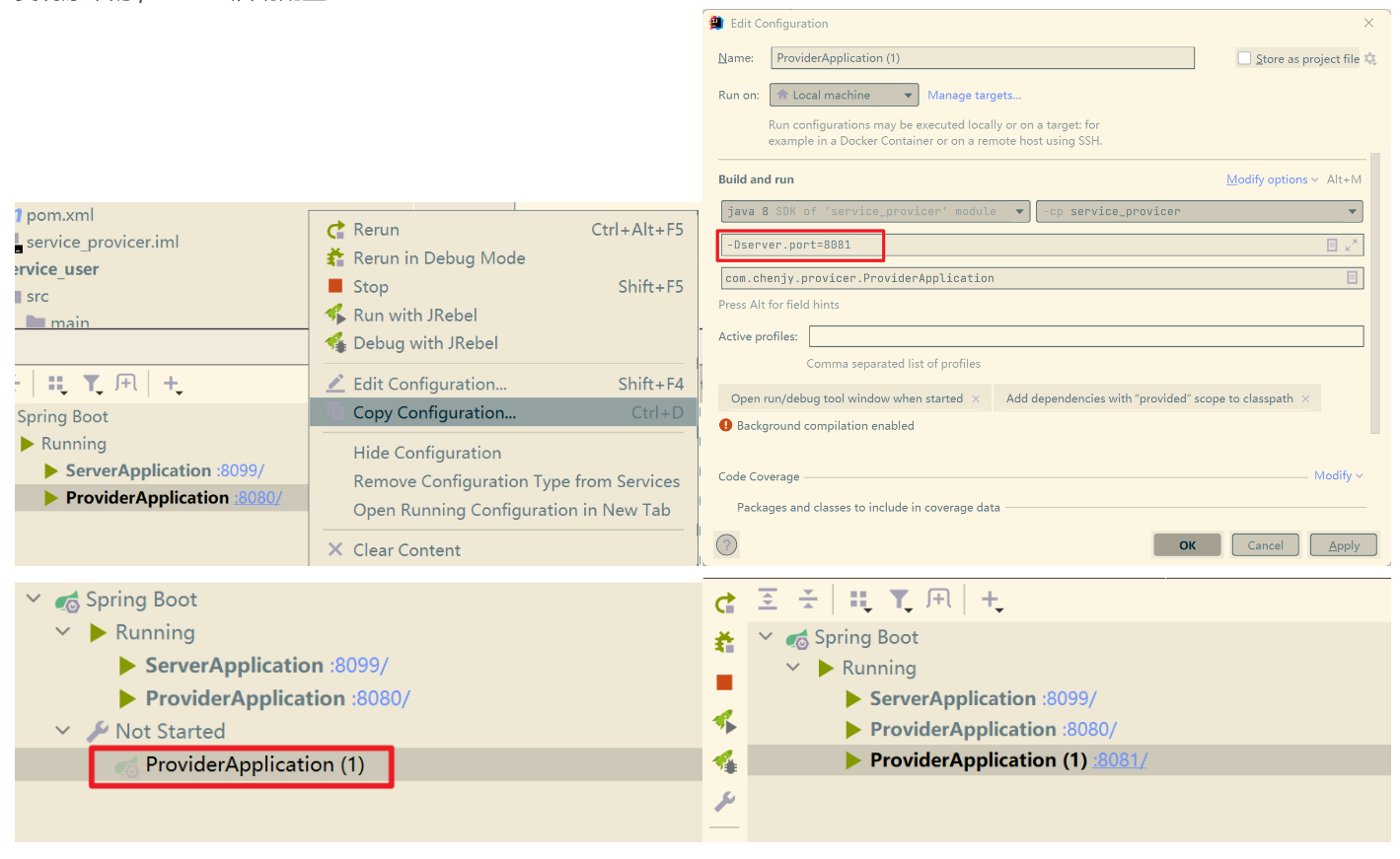Collapse the Not Started group
The width and height of the screenshot is (1400, 859).
pos(63,731)
